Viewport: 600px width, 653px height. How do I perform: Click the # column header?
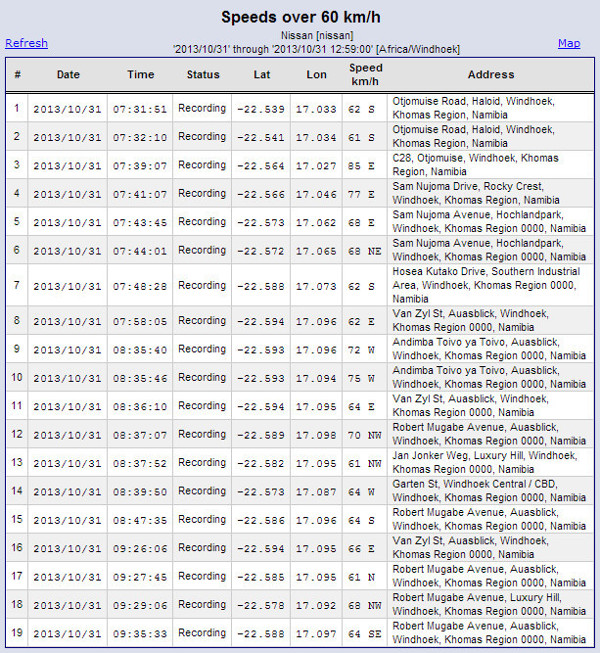pos(17,75)
